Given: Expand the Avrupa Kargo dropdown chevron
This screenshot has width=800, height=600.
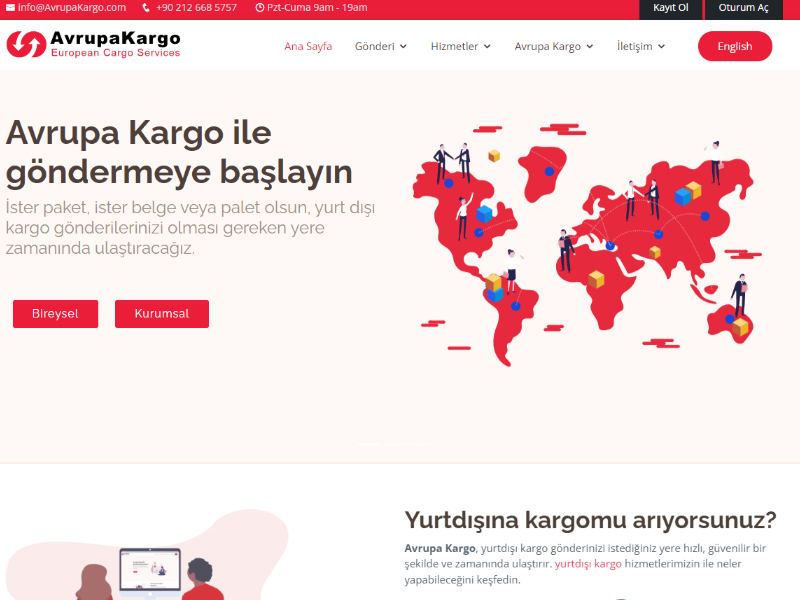Looking at the screenshot, I should tap(590, 46).
